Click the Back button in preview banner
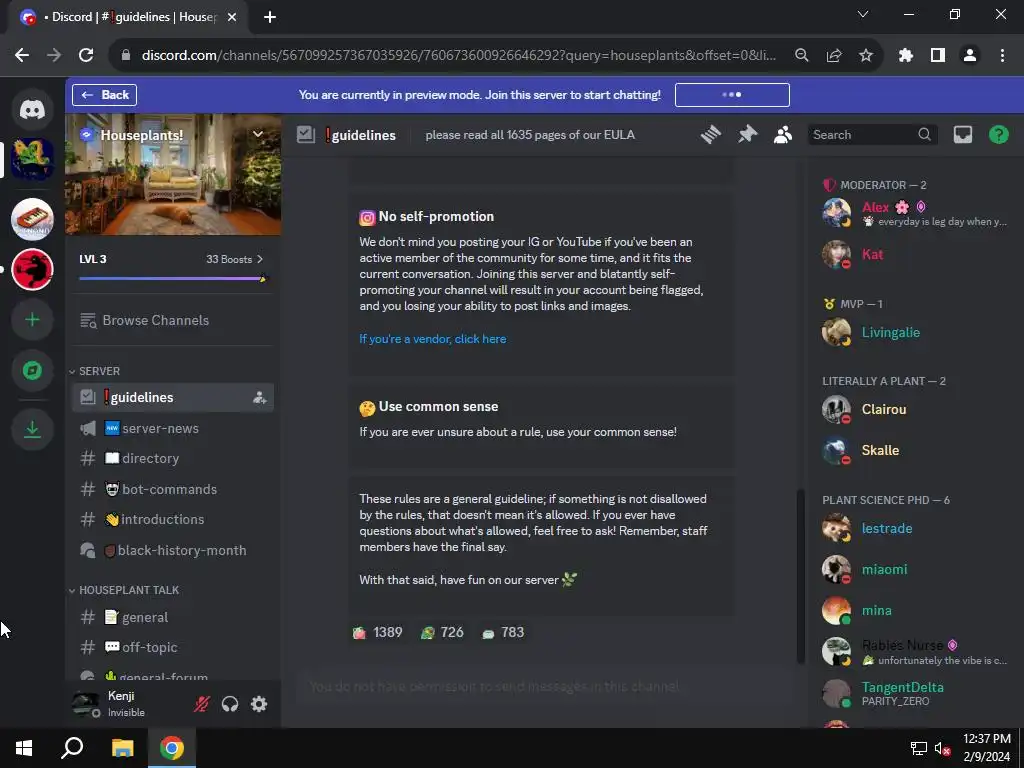 (x=104, y=95)
